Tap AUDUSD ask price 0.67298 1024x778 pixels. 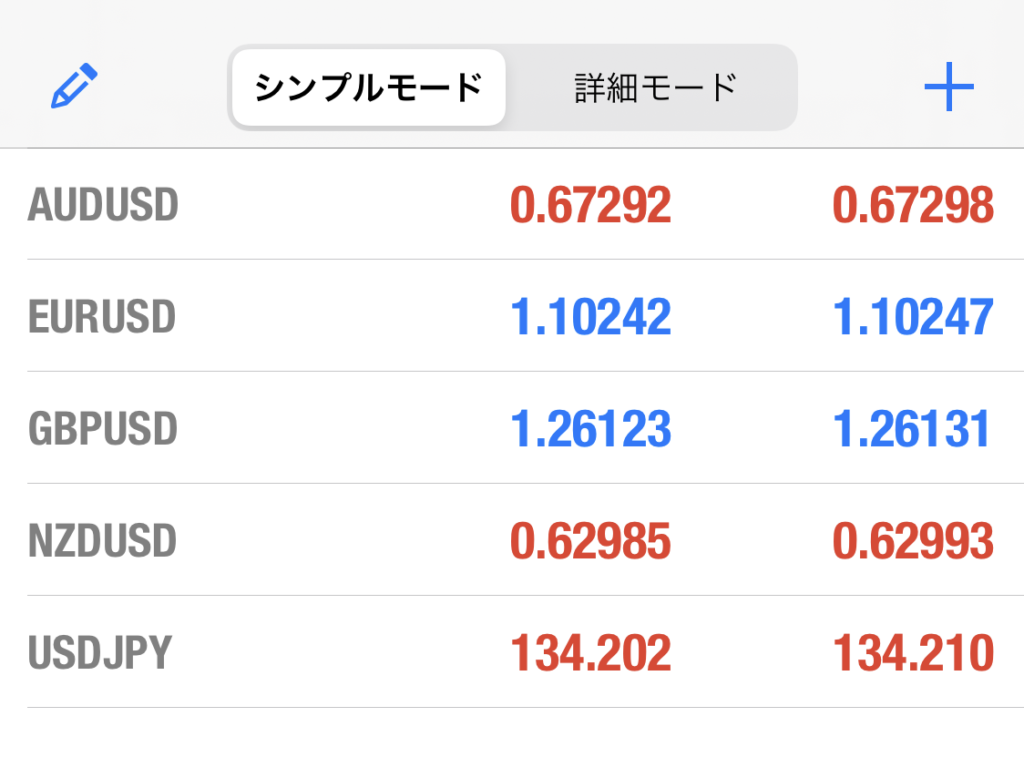pos(913,205)
